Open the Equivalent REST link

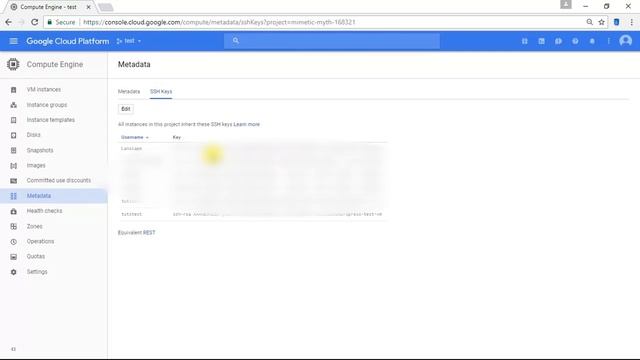click(x=149, y=233)
